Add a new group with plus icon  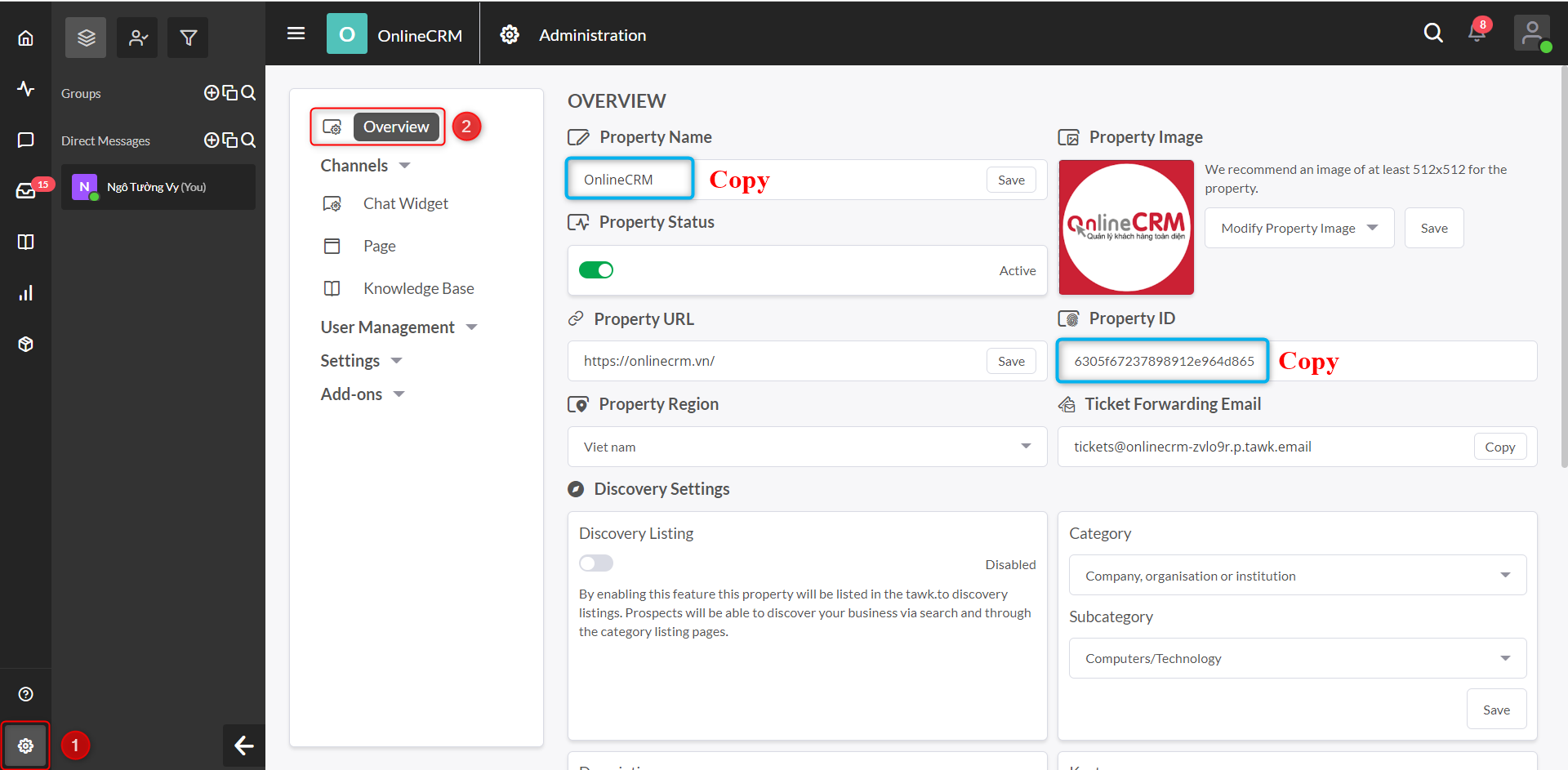[211, 92]
